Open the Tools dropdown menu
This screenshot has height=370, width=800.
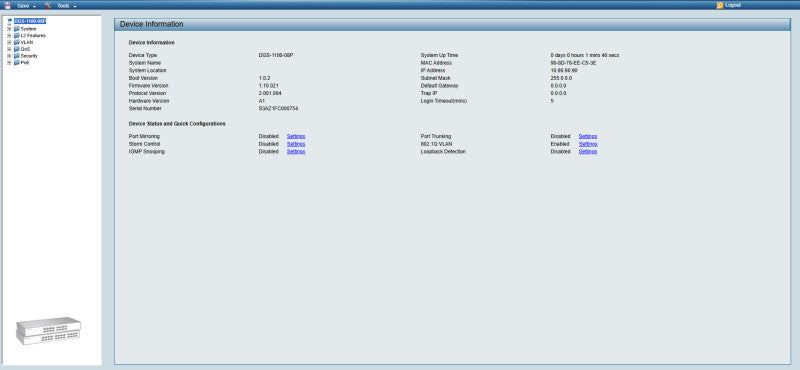pos(67,6)
